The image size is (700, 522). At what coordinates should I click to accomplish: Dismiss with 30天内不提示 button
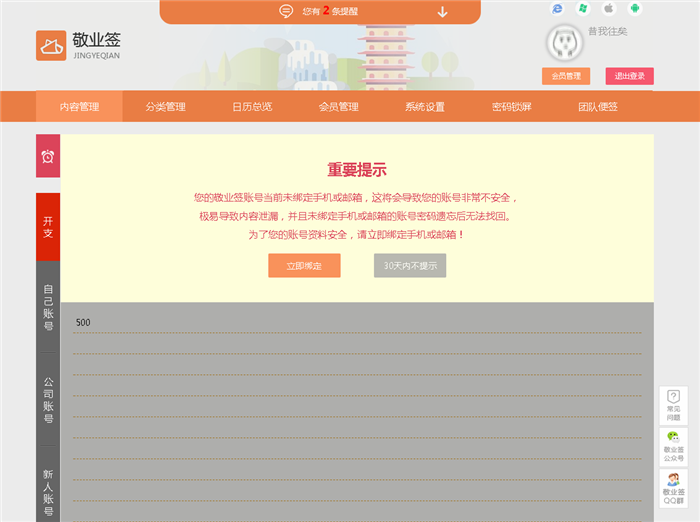[410, 266]
